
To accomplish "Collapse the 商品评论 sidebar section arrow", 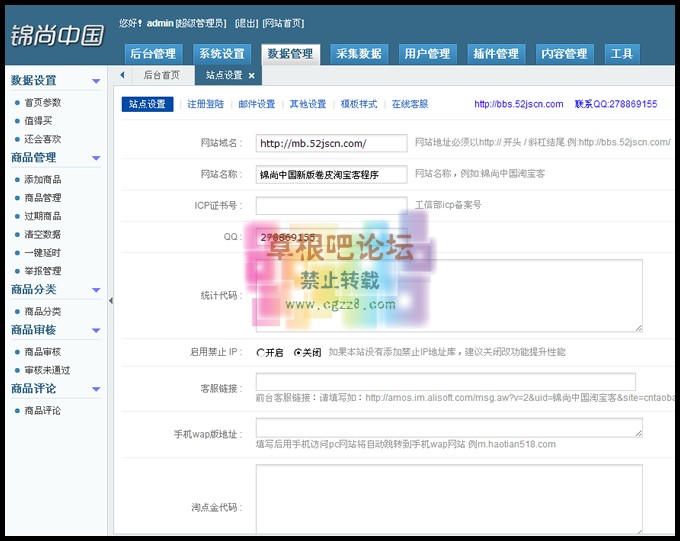I will pyautogui.click(x=96, y=389).
